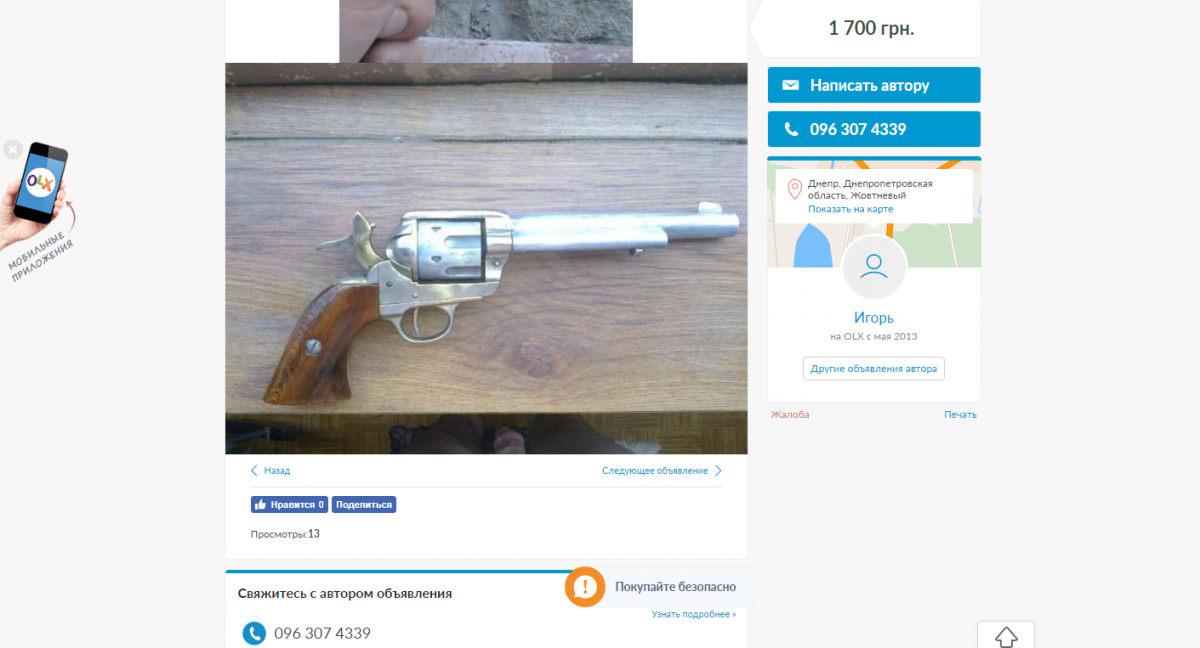Report ad using Жалоба link
The height and width of the screenshot is (648, 1200).
(790, 414)
